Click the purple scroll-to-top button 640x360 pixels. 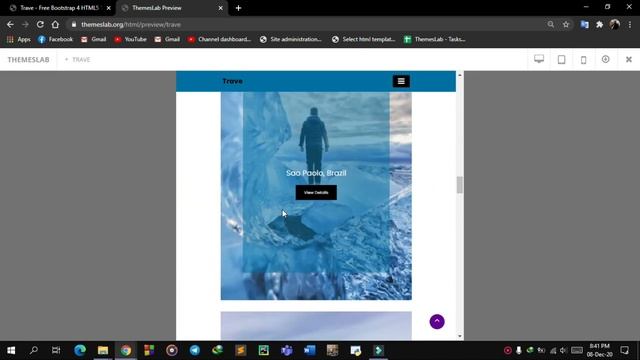(x=437, y=322)
